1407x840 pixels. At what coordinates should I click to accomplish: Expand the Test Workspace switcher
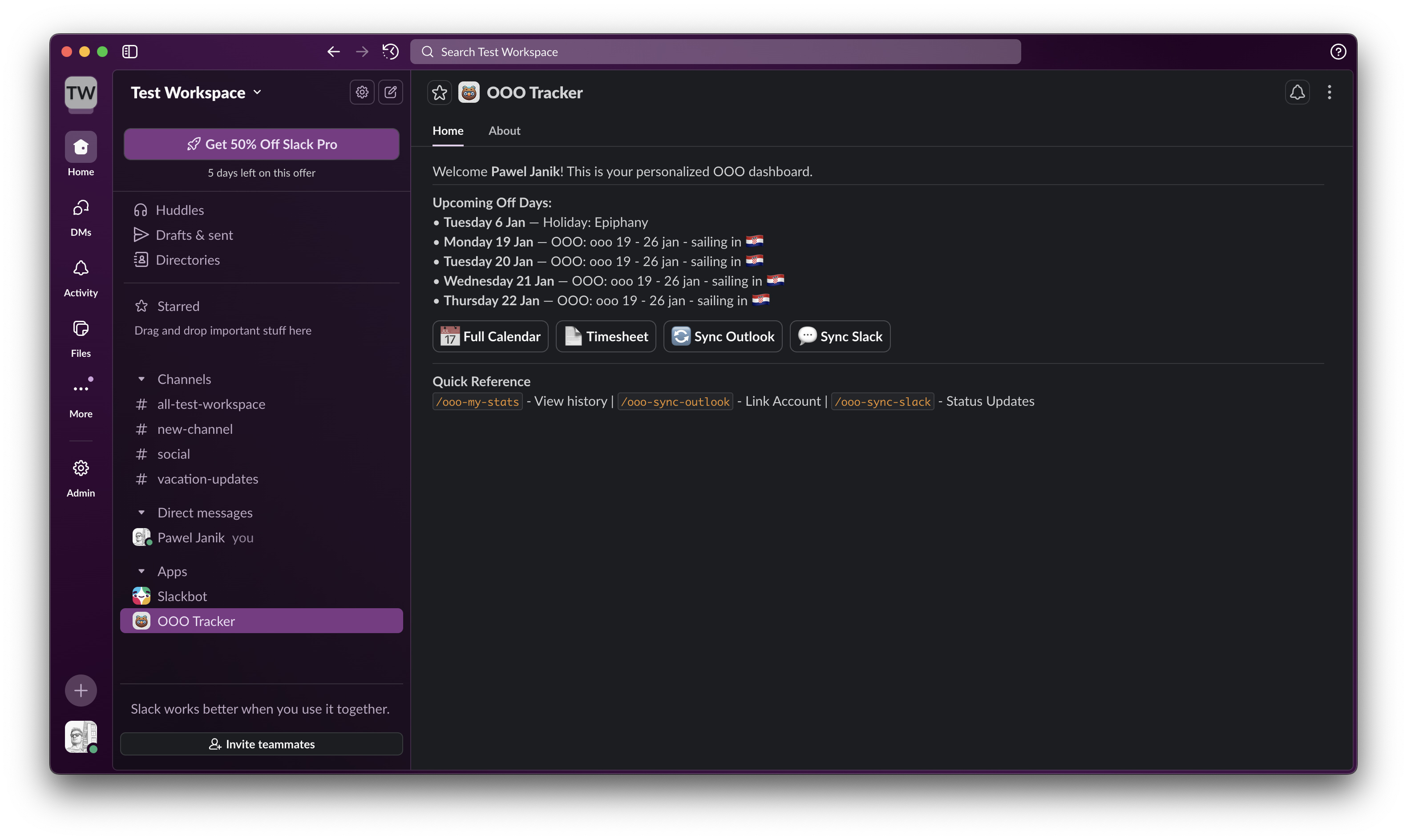[195, 92]
